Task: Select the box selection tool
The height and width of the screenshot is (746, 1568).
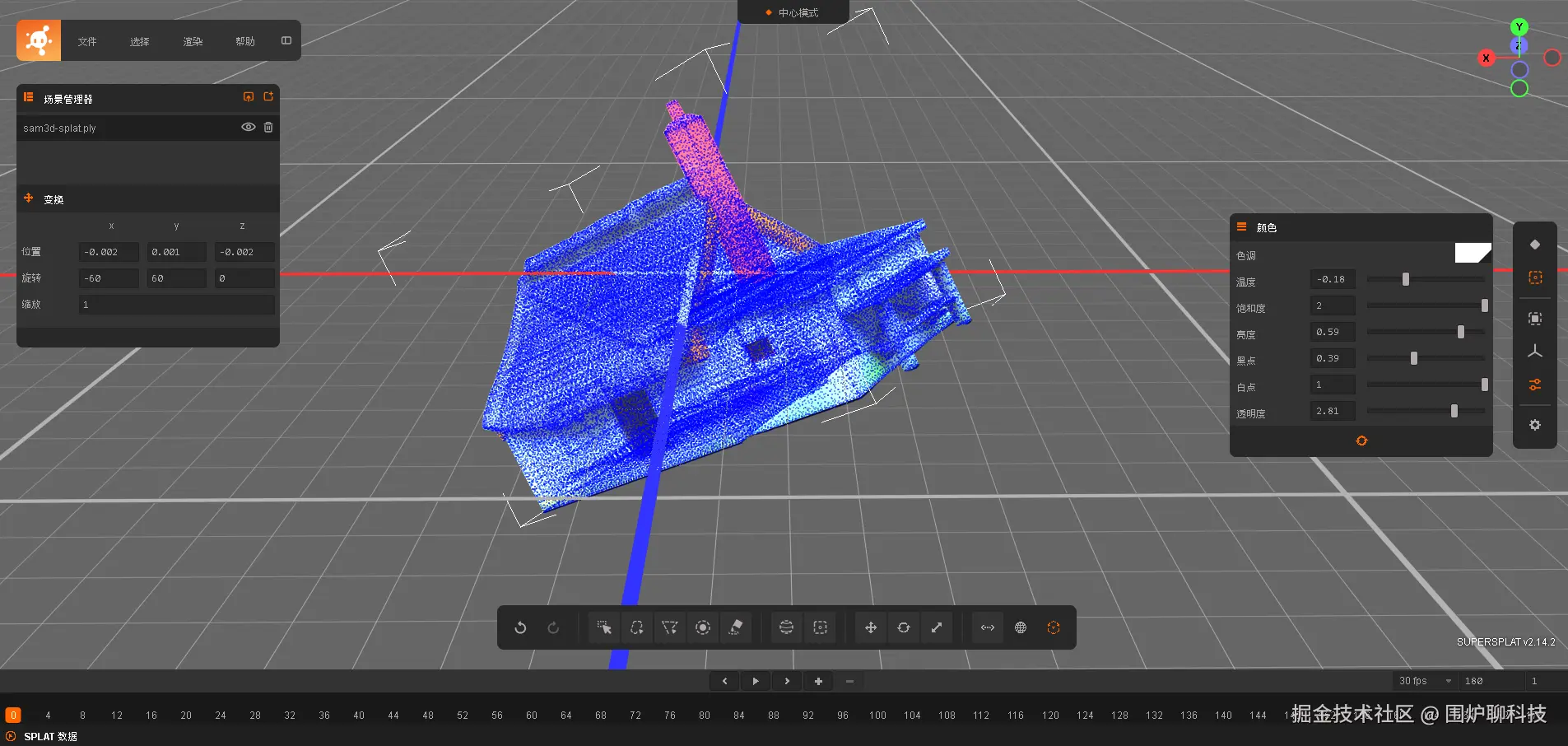Action: pyautogui.click(x=820, y=627)
